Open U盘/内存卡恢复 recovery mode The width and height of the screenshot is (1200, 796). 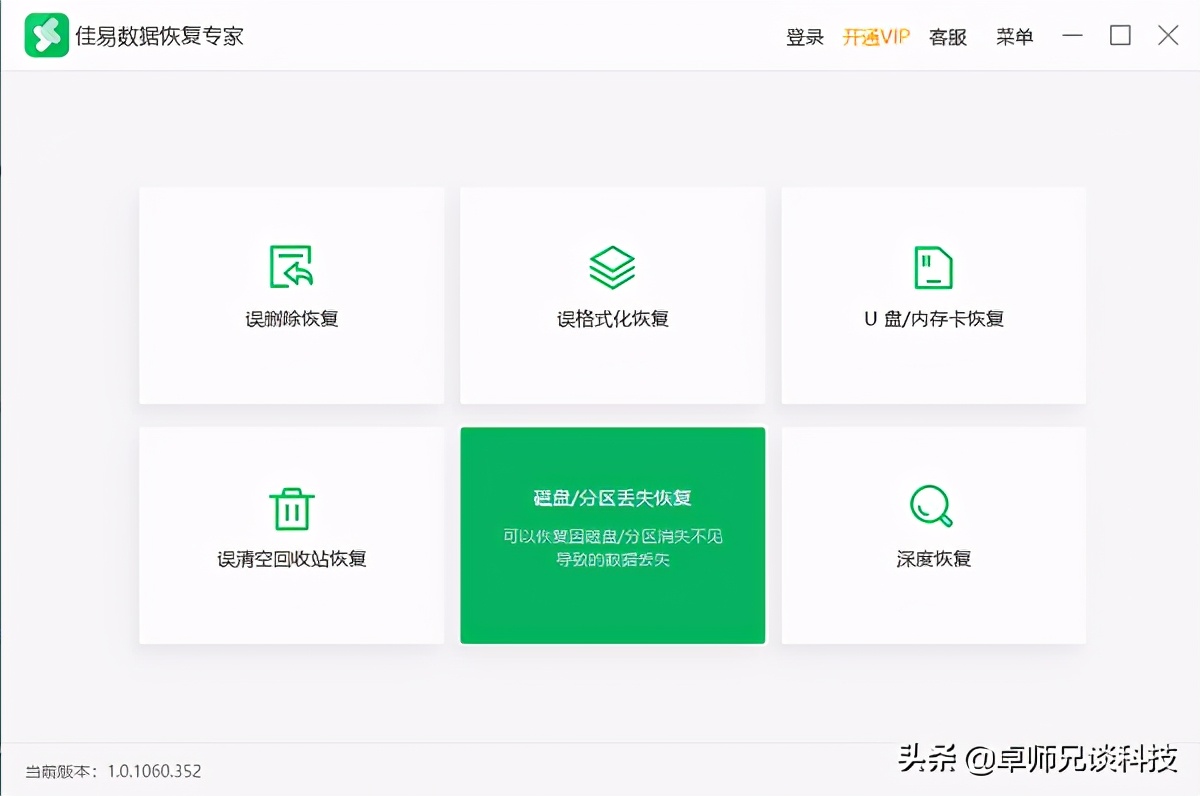point(933,295)
